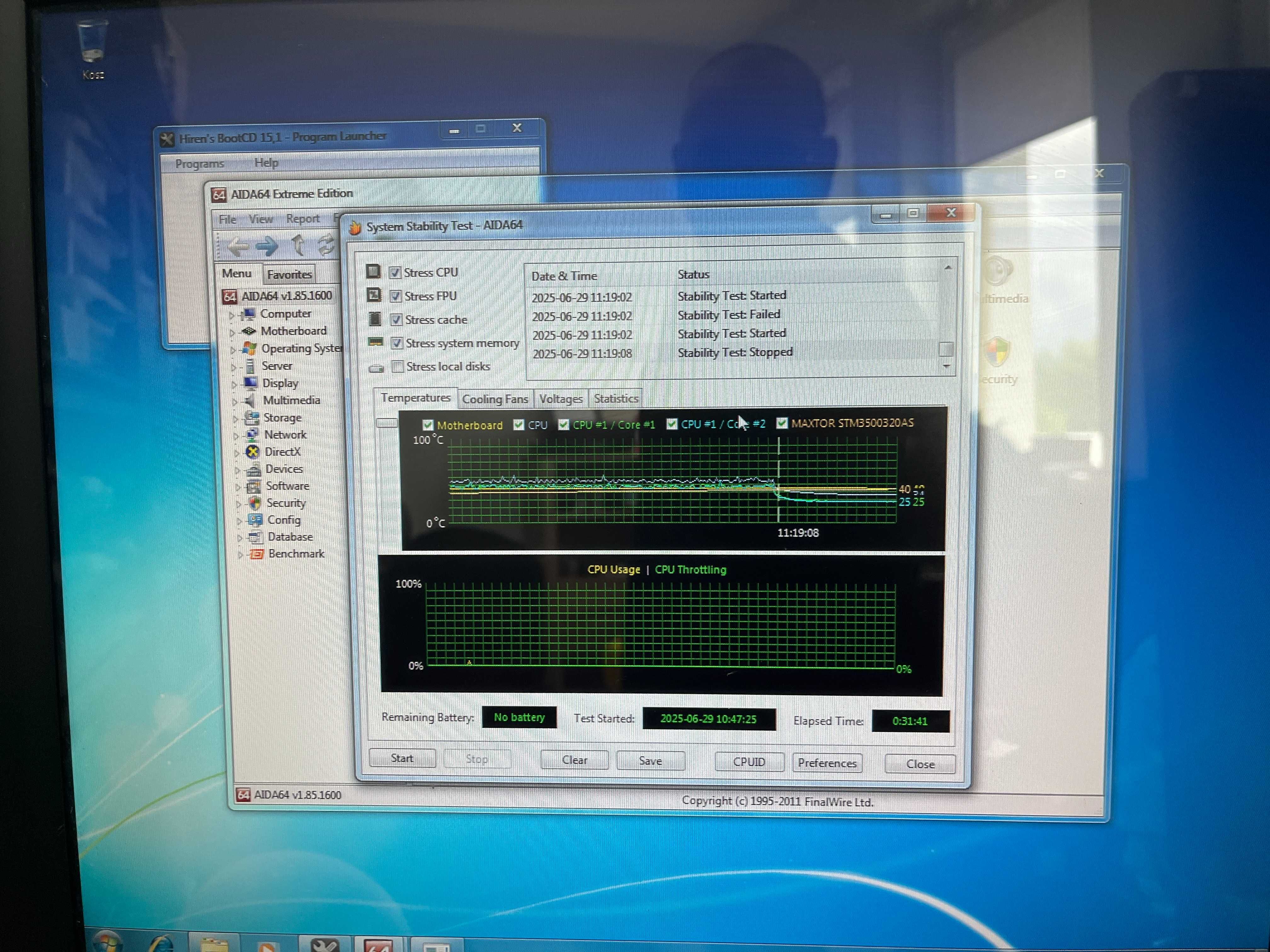Open the Report menu in AIDA64
Screen dimensions: 1270x952
coord(303,219)
